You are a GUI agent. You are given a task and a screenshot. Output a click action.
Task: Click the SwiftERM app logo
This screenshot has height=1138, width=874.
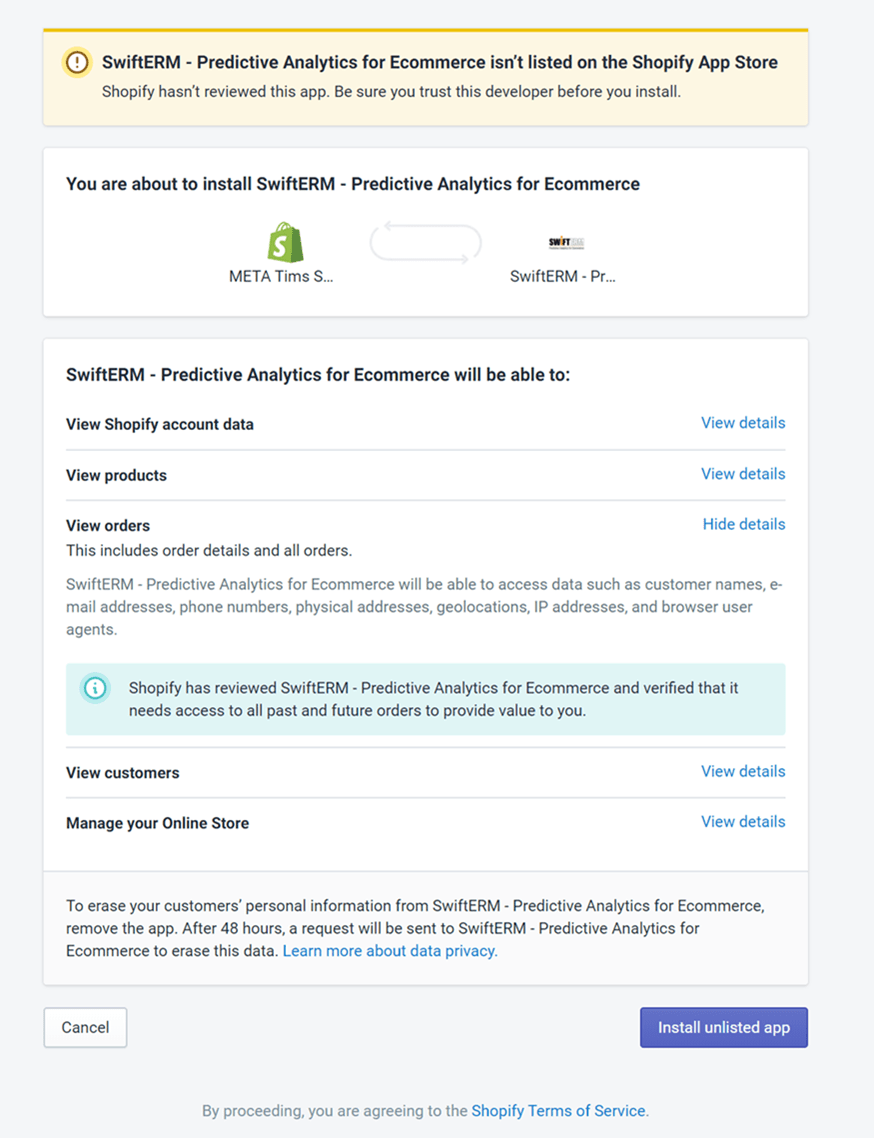566,242
